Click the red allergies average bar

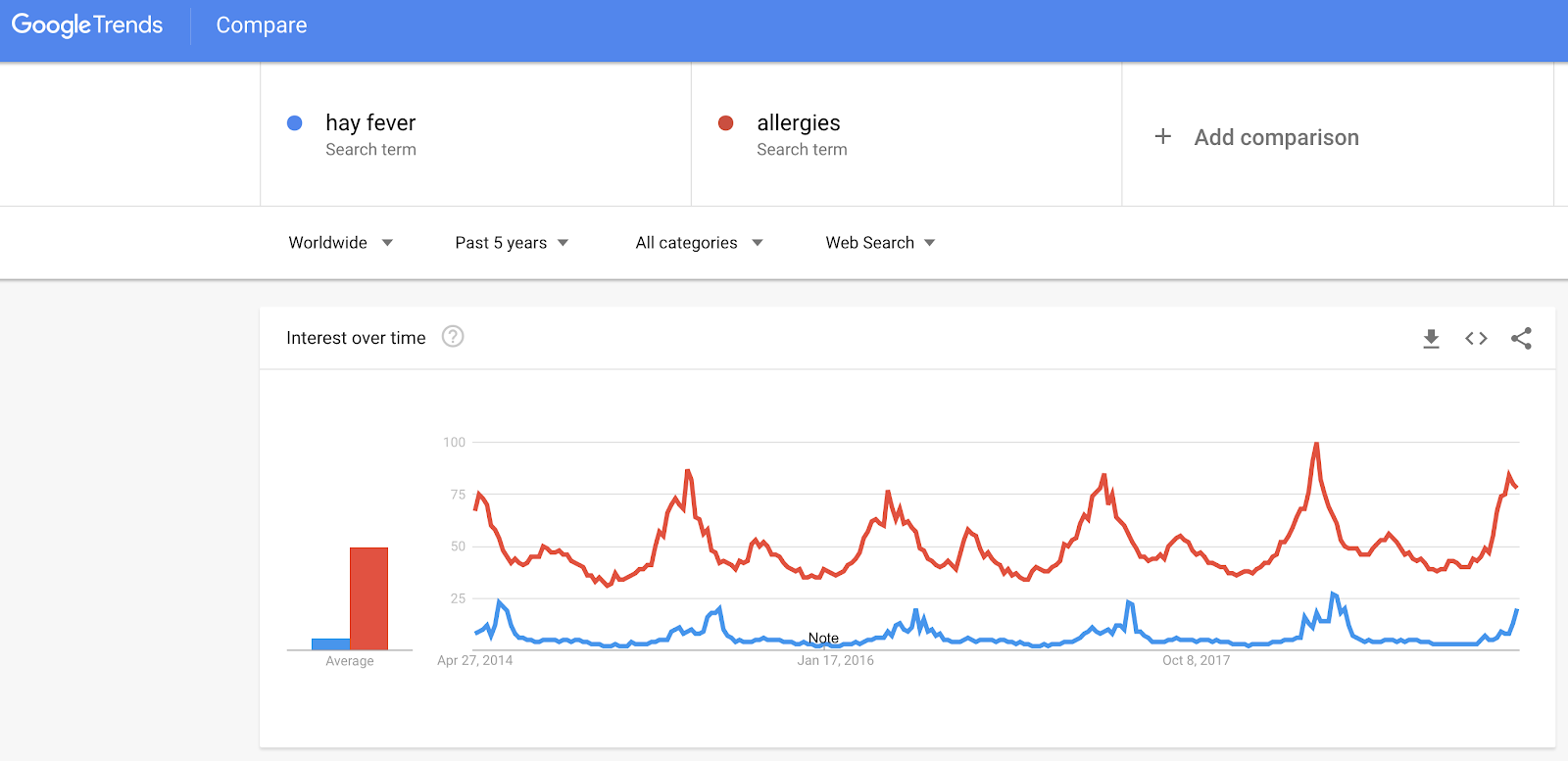pos(369,598)
